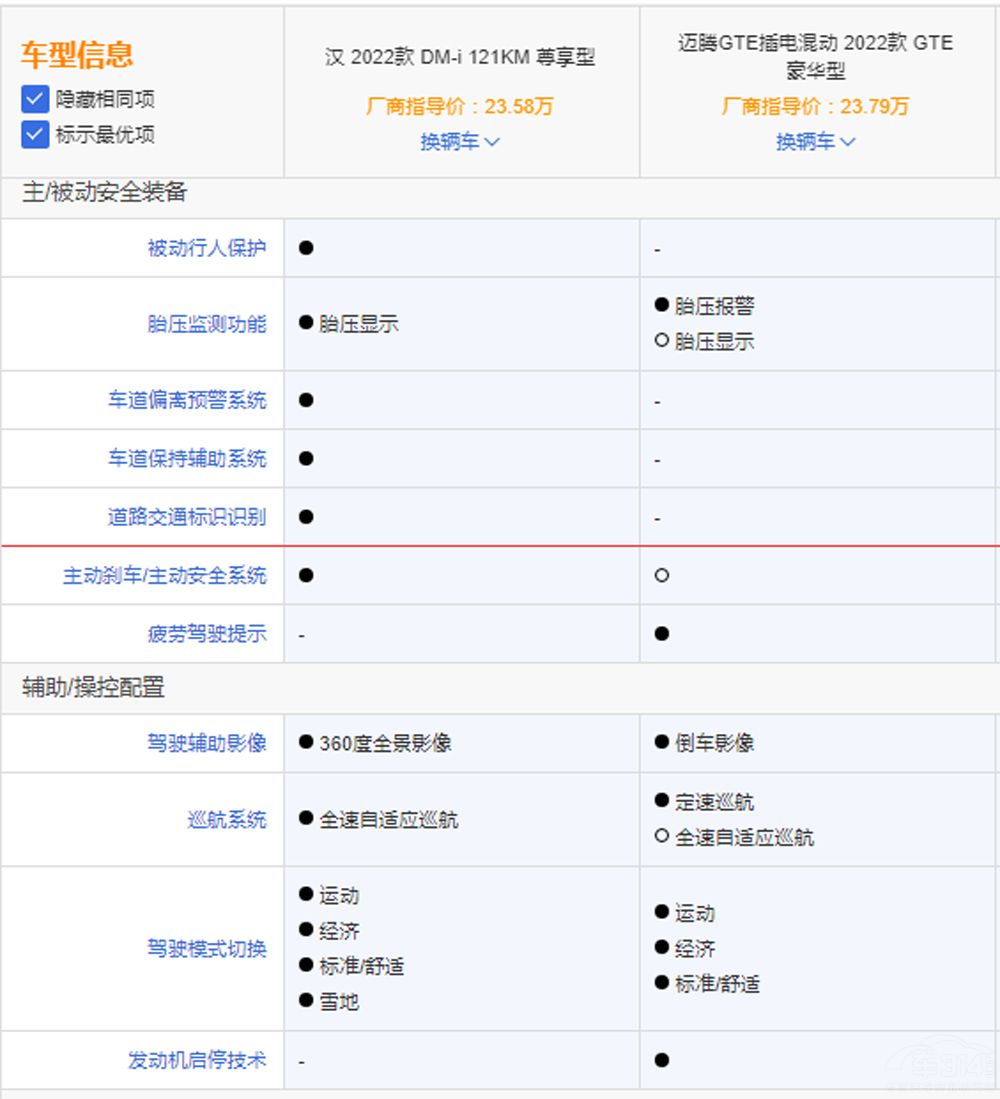Open the 疲劳驾驶提示 link
This screenshot has width=1000, height=1099.
(207, 634)
